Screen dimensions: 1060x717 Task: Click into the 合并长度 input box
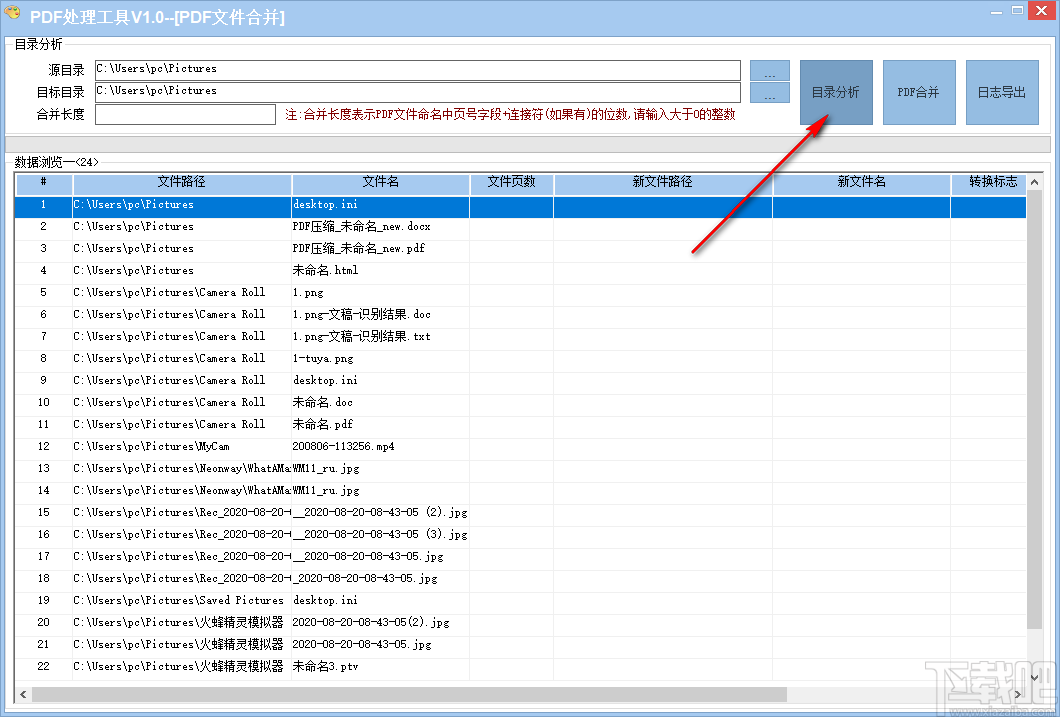(x=185, y=114)
